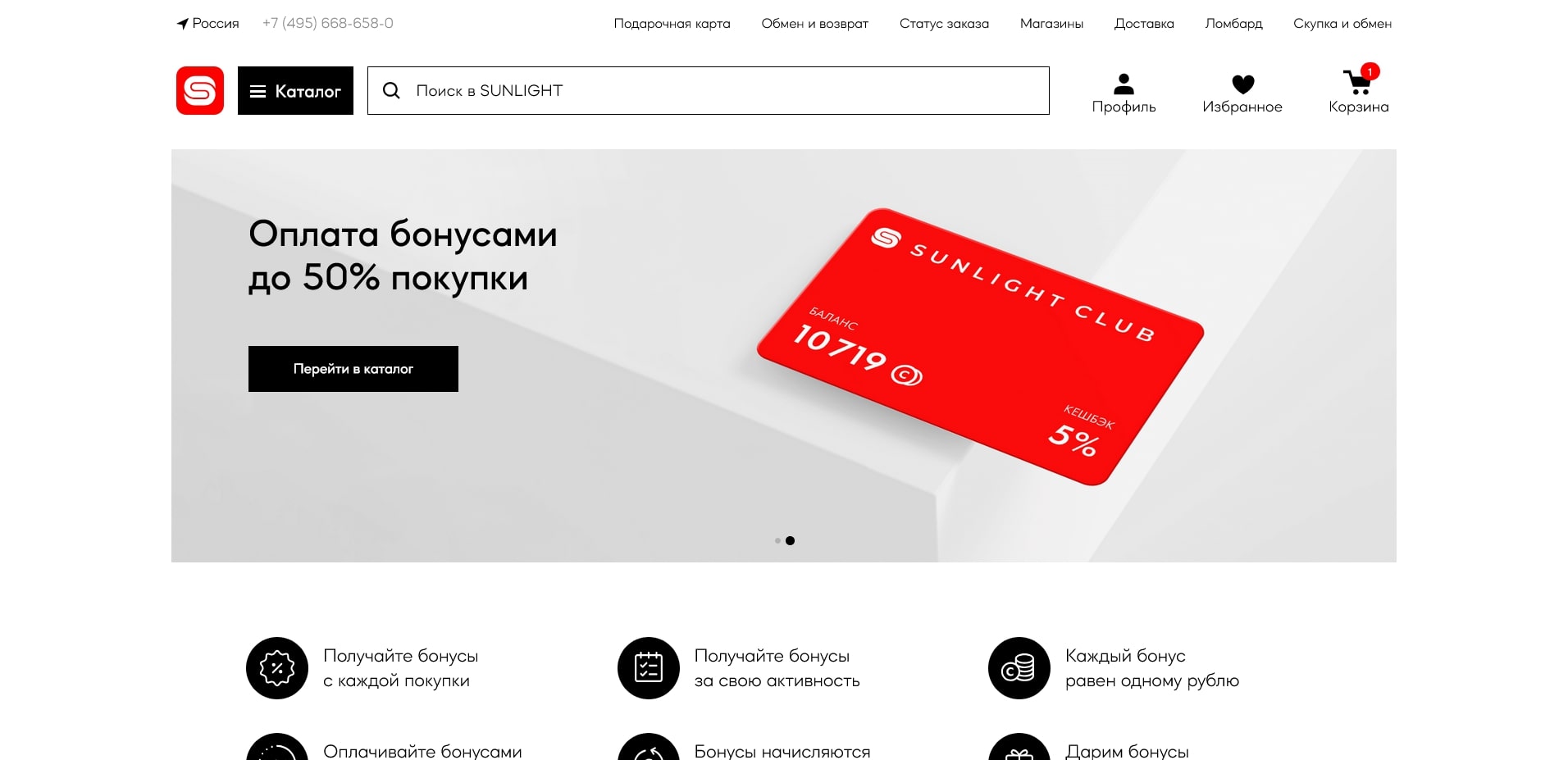The image size is (1568, 760).
Task: Open the Профиль user icon
Action: coord(1124,84)
